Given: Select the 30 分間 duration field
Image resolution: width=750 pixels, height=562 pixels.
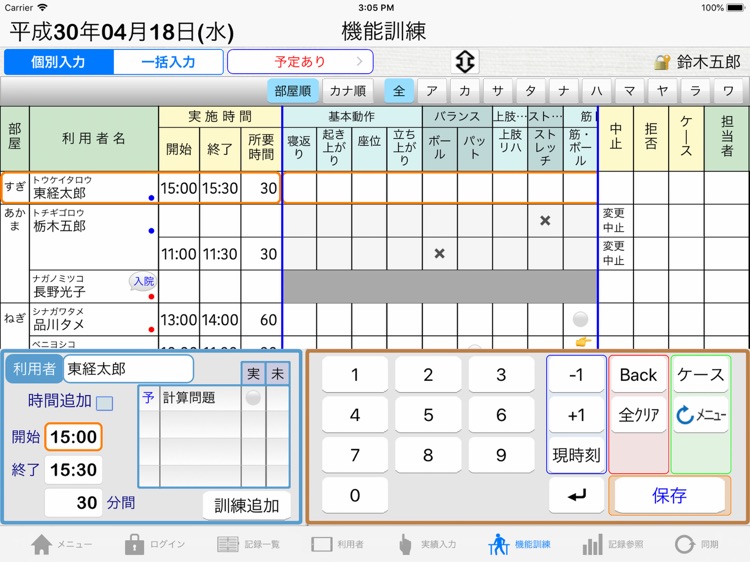Looking at the screenshot, I should tap(73, 503).
